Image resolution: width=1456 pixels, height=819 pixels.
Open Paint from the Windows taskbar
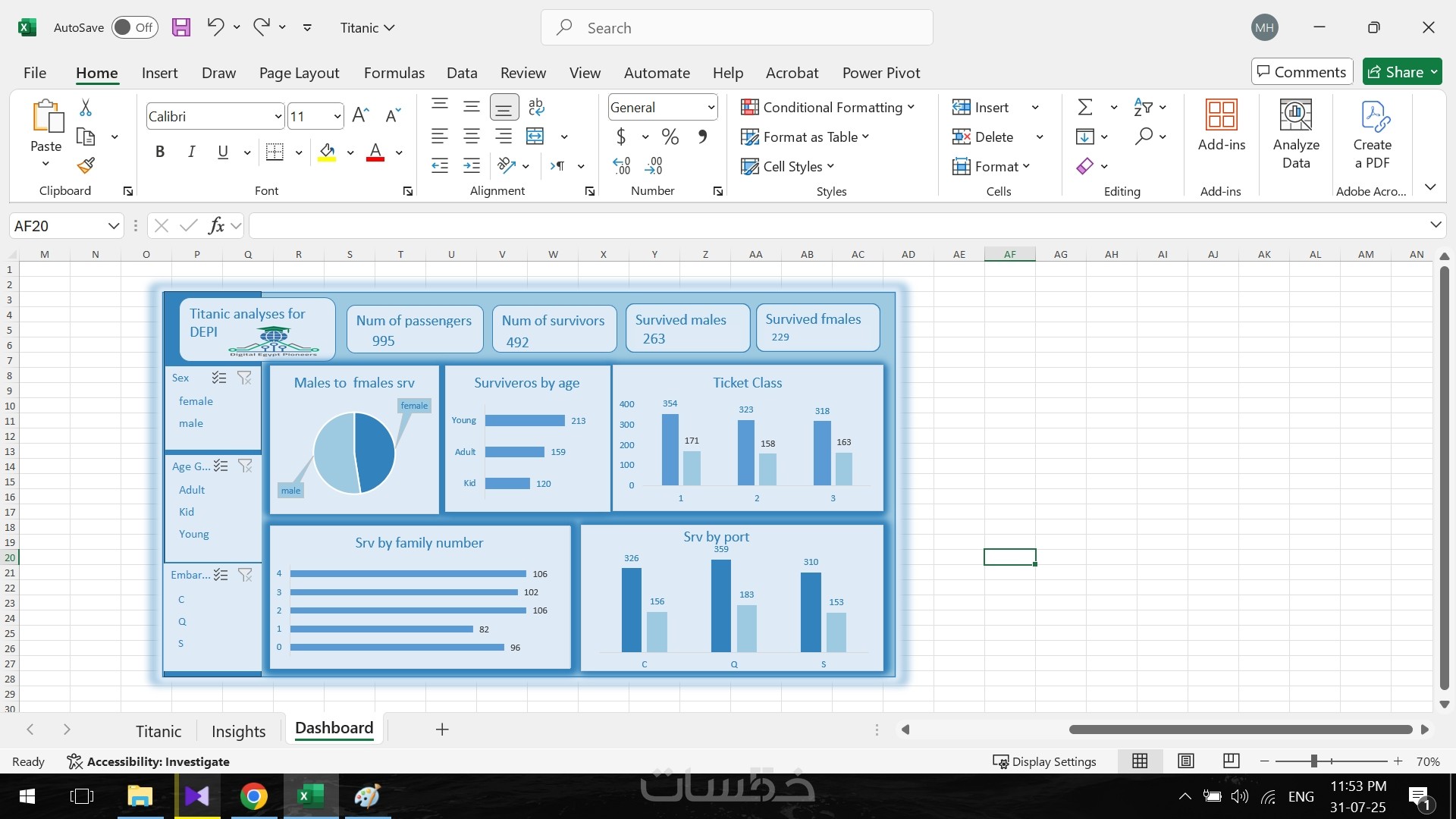pyautogui.click(x=367, y=796)
